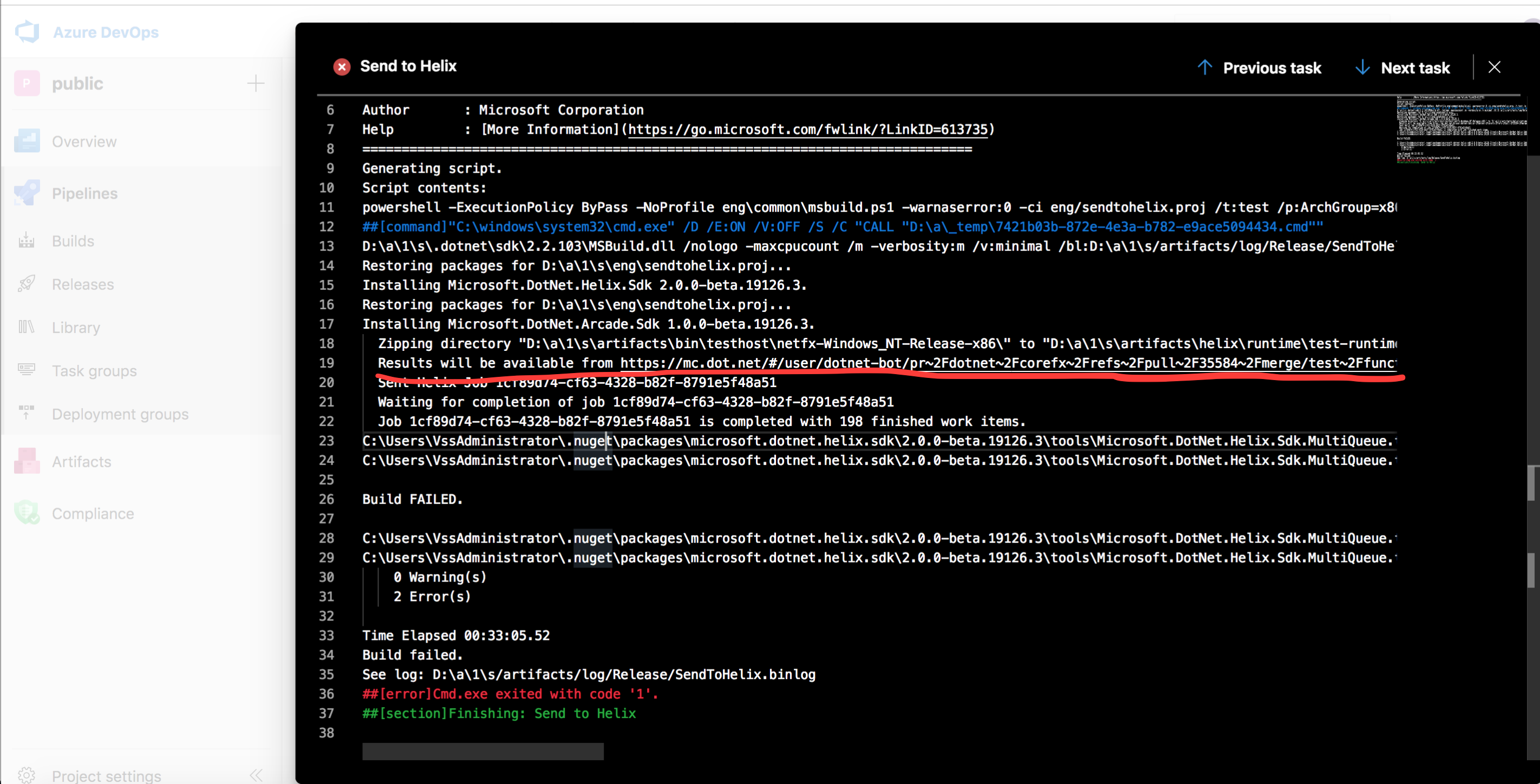Viewport: 1540px width, 784px height.
Task: Open the Library books icon
Action: 27,327
